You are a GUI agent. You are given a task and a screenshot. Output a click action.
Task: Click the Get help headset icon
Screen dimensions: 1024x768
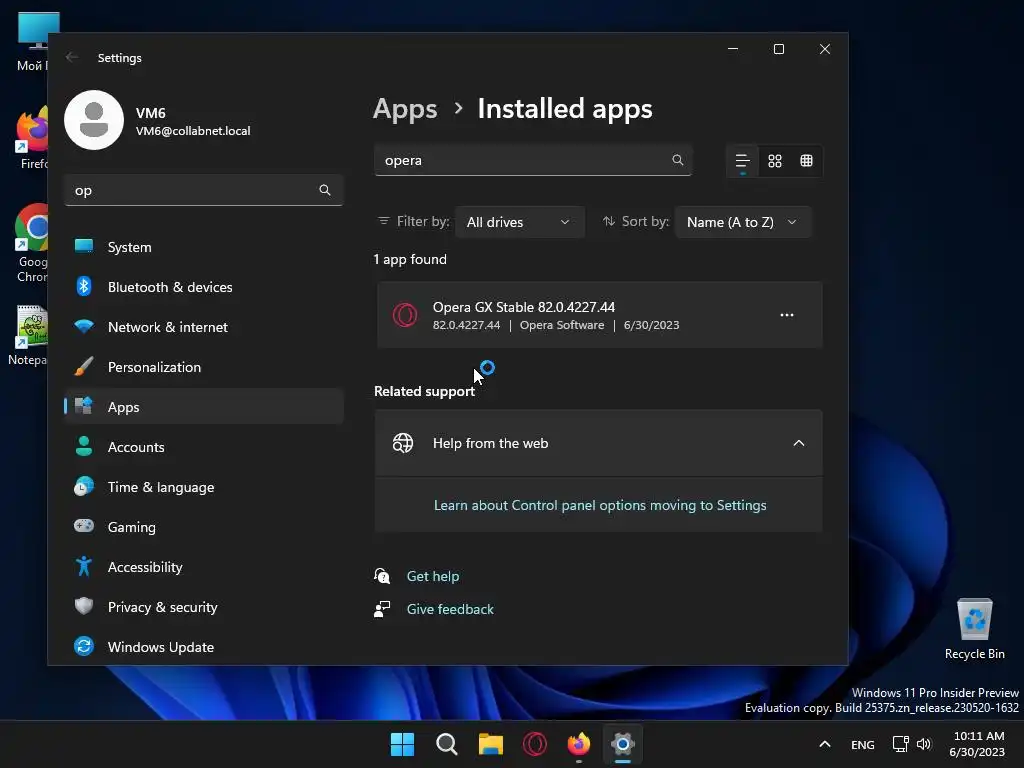click(x=382, y=576)
